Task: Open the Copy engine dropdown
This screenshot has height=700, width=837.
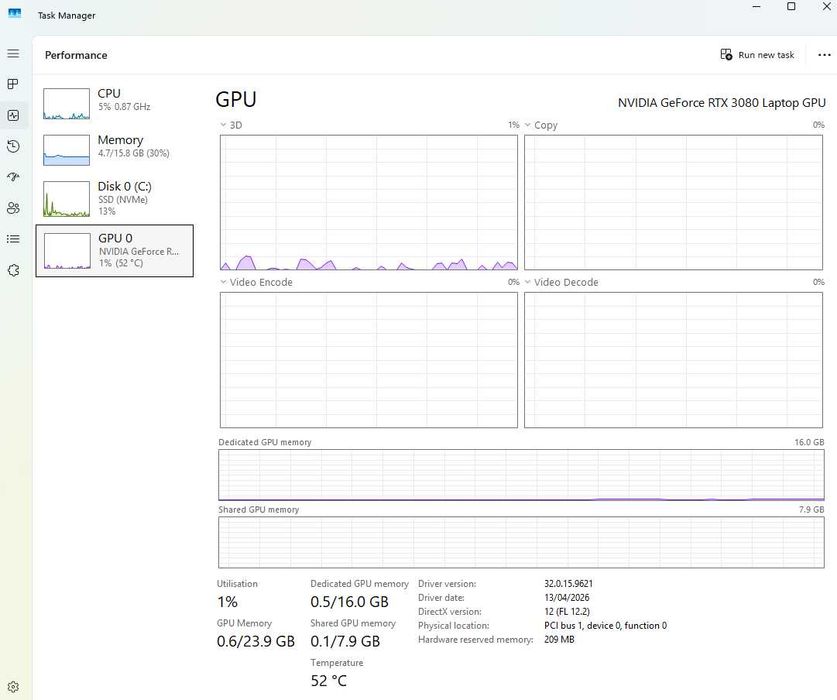Action: coord(541,125)
